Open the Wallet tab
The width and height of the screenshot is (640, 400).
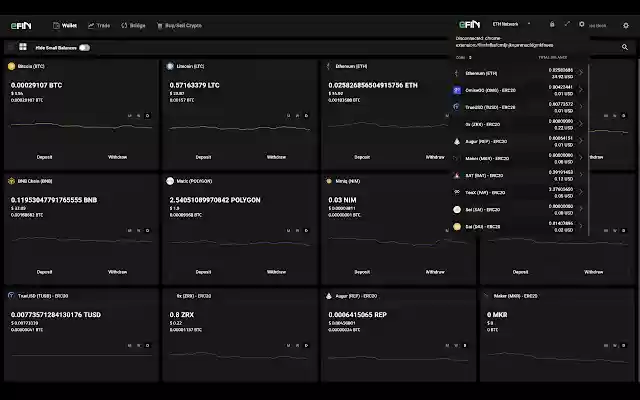[x=65, y=25]
